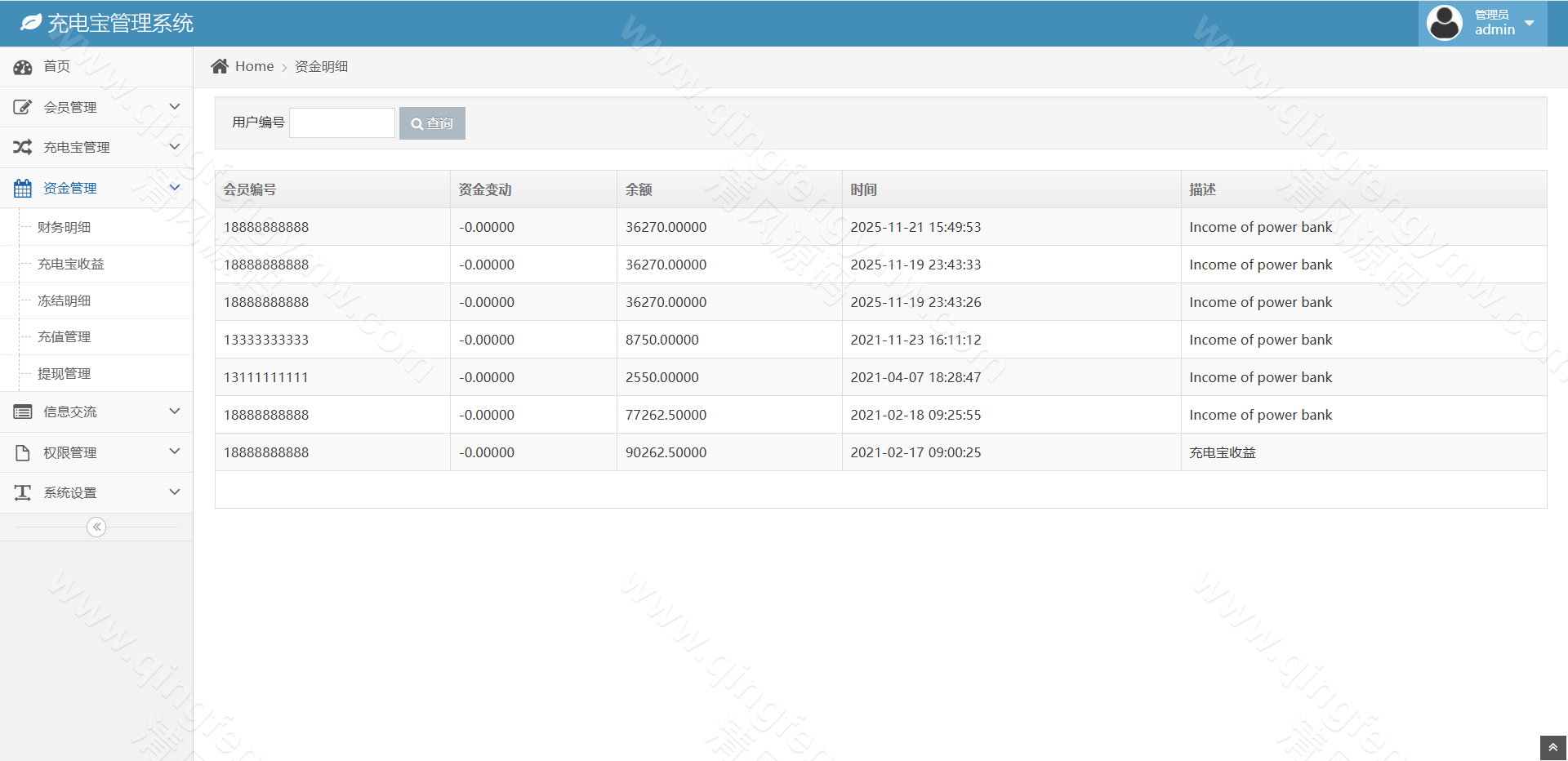Expand the 会员管理 chevron

tap(174, 107)
